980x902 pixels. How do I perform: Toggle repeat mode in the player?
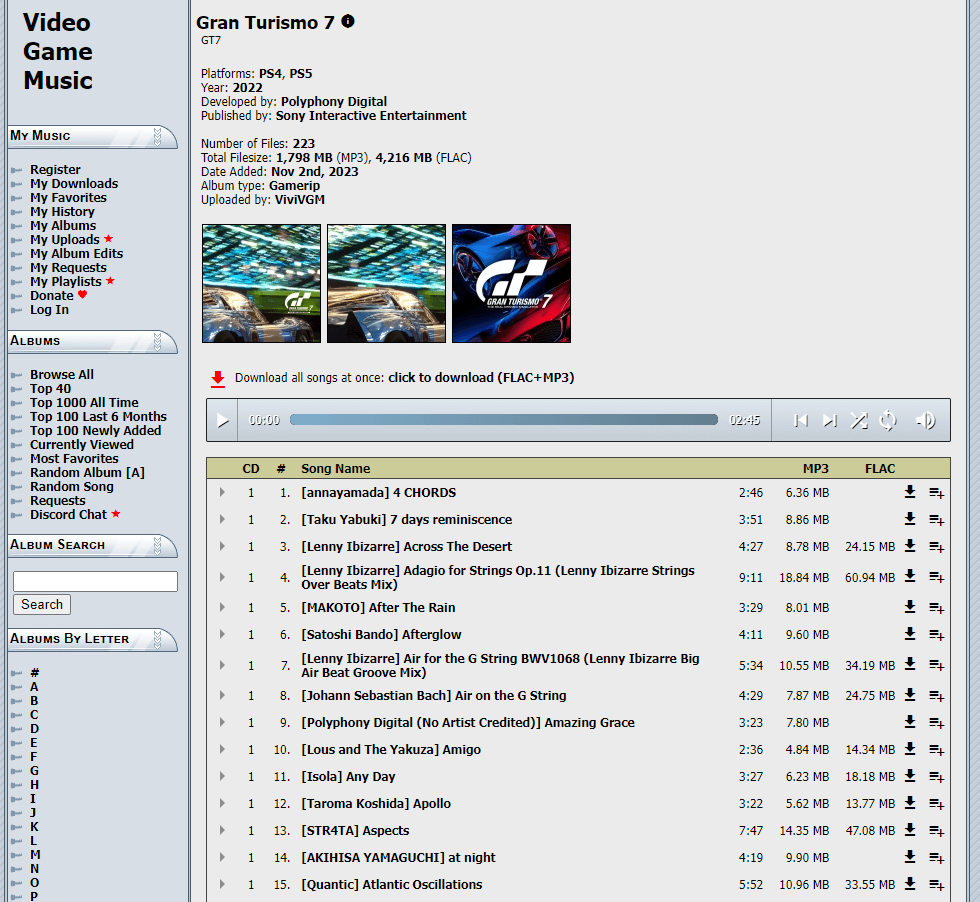[887, 421]
